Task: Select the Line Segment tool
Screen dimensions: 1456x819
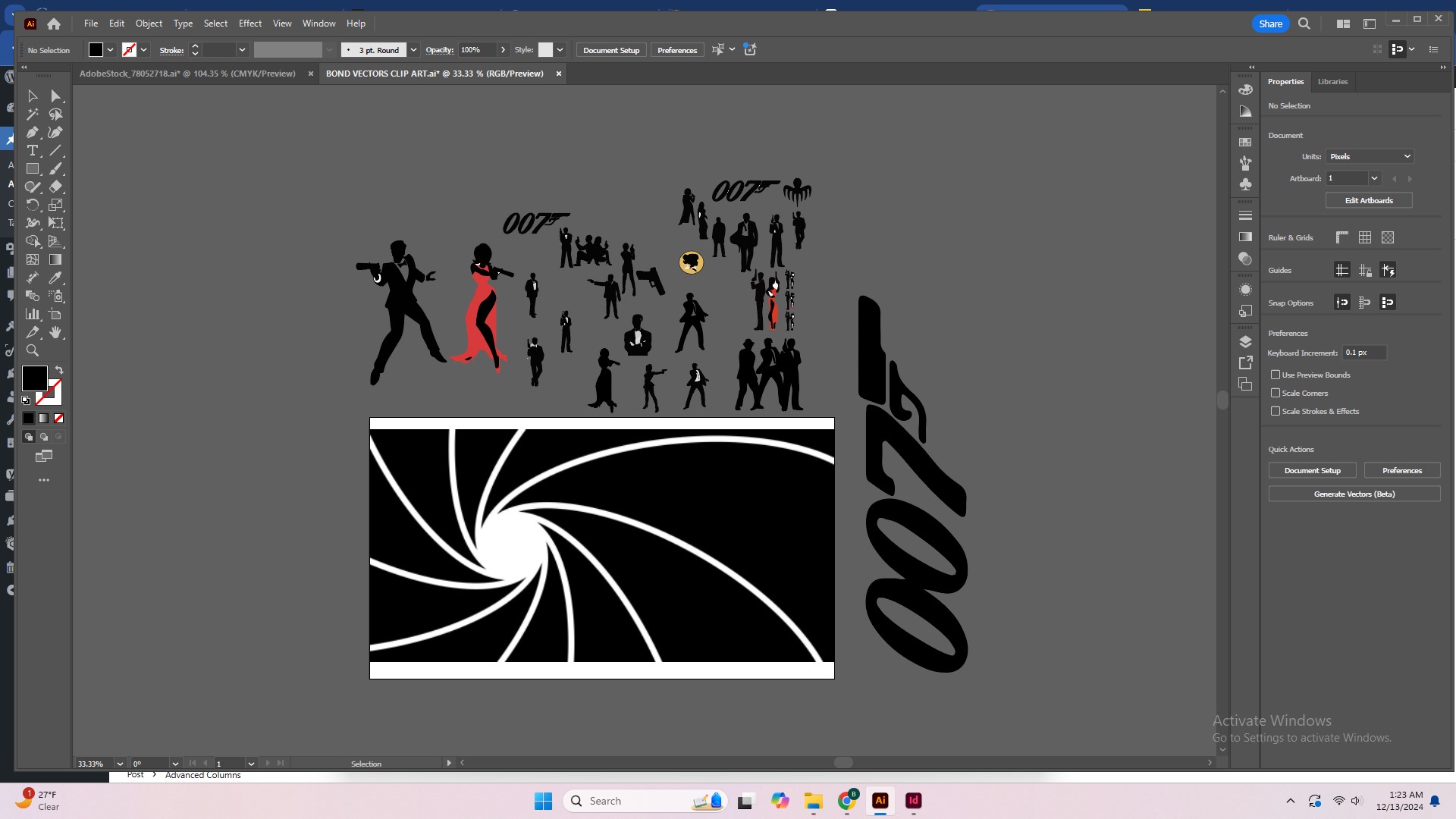Action: pos(55,151)
